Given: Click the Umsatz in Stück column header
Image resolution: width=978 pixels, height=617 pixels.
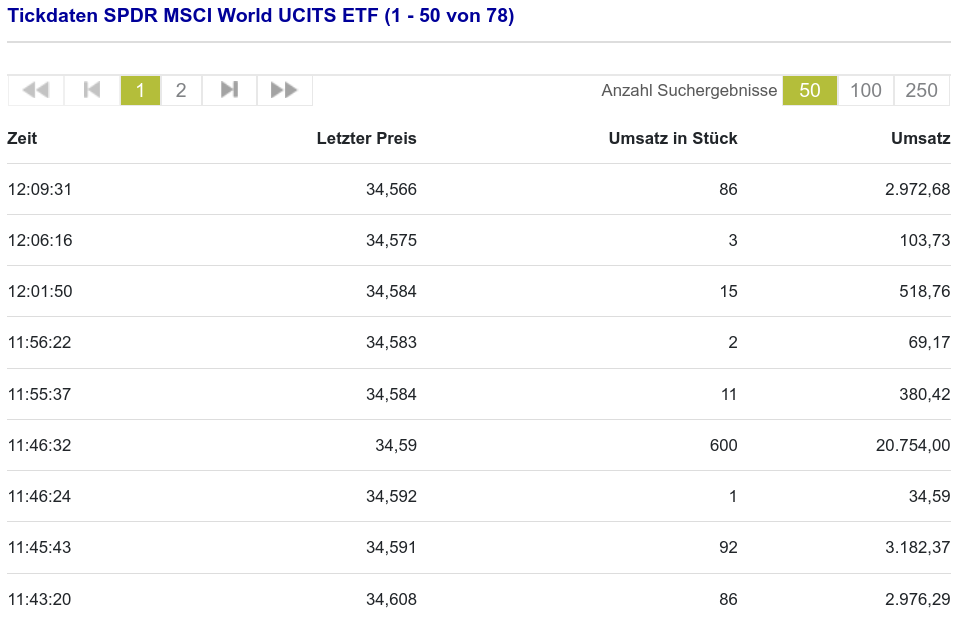Looking at the screenshot, I should [x=672, y=138].
